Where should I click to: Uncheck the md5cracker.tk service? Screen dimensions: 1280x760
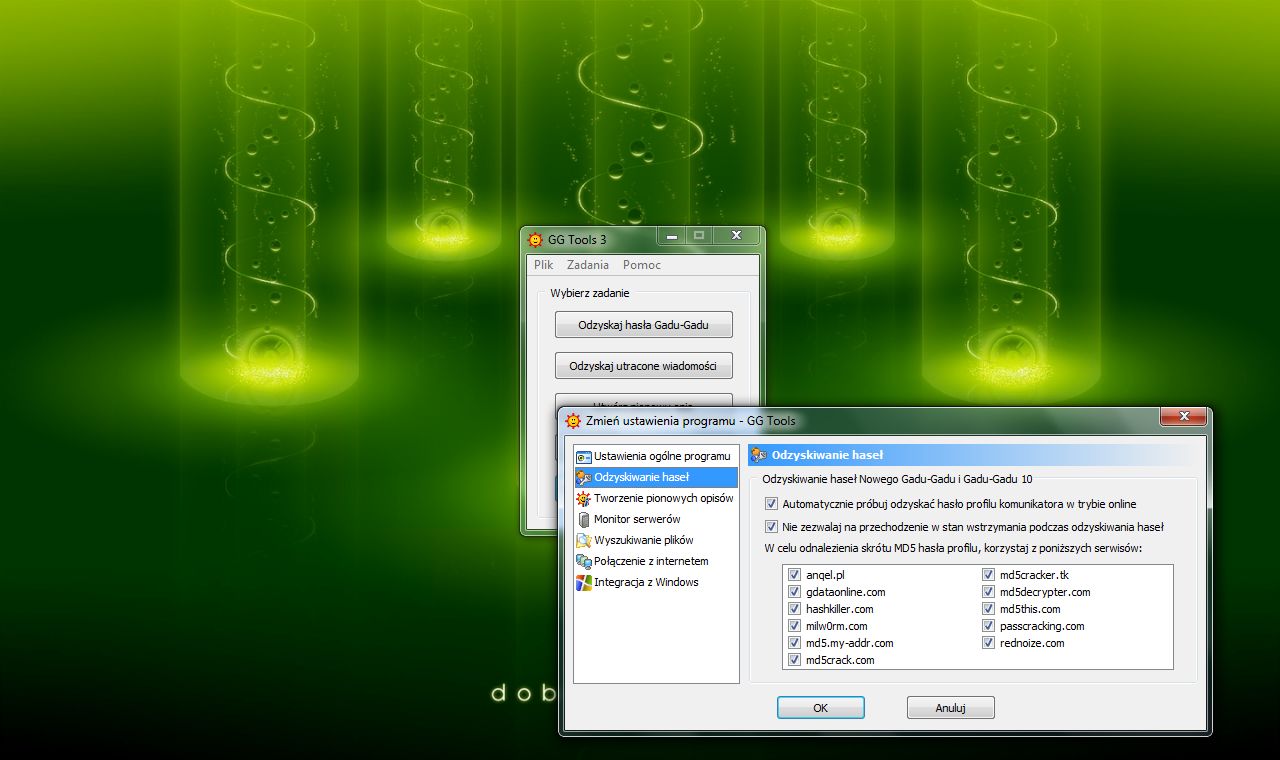[988, 575]
